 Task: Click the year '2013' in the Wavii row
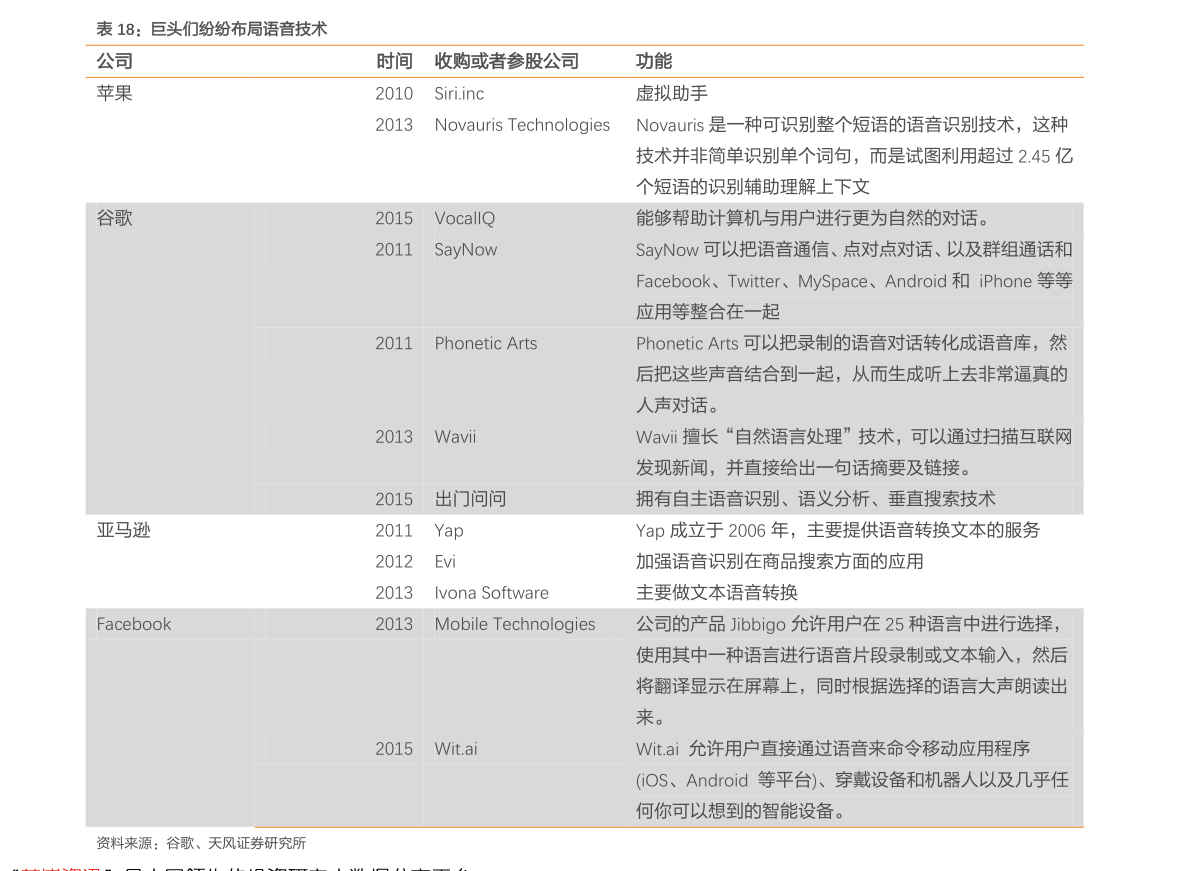pos(394,437)
